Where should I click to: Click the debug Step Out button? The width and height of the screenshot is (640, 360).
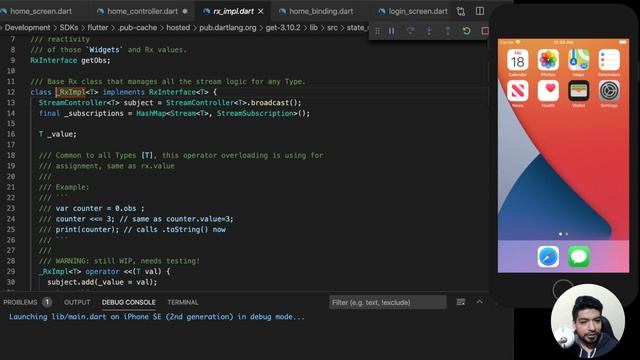[x=448, y=31]
